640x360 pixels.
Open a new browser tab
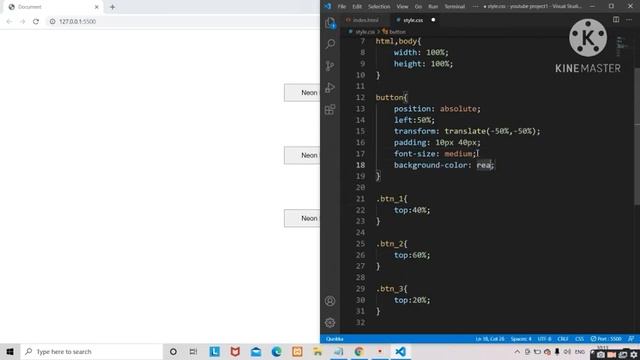coord(112,7)
